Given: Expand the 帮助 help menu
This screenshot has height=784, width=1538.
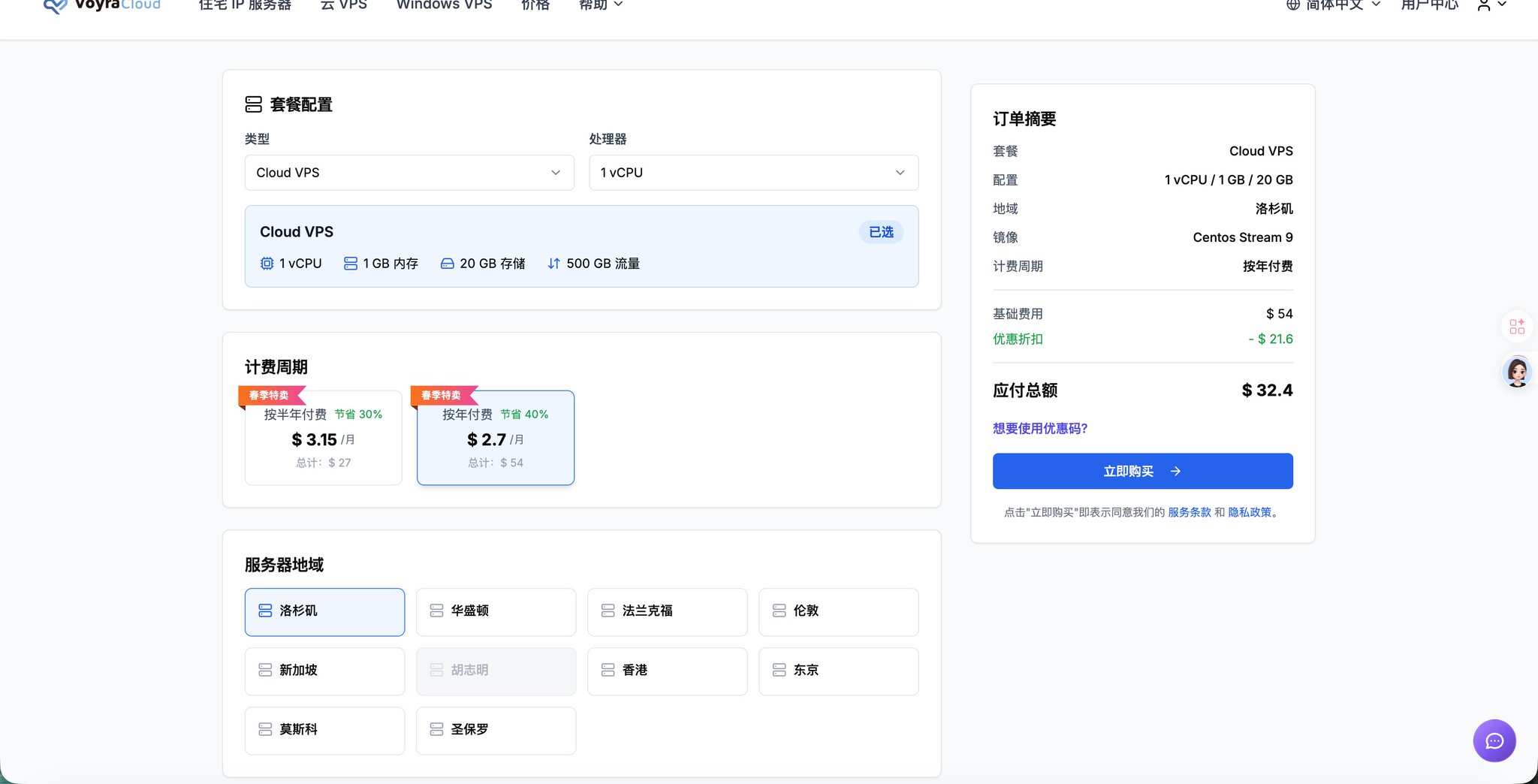Looking at the screenshot, I should 601,5.
